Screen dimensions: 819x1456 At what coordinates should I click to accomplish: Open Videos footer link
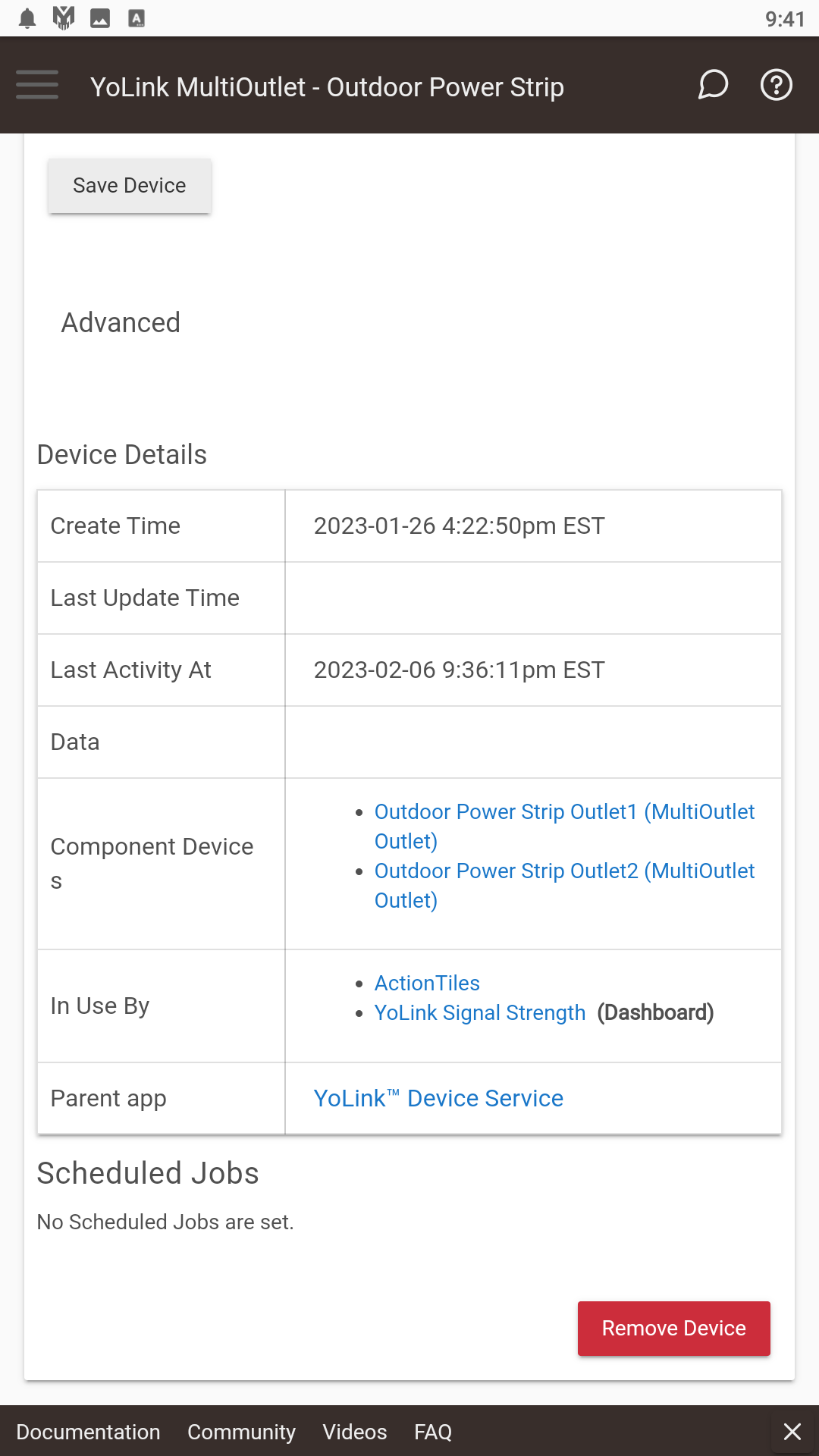click(355, 1432)
